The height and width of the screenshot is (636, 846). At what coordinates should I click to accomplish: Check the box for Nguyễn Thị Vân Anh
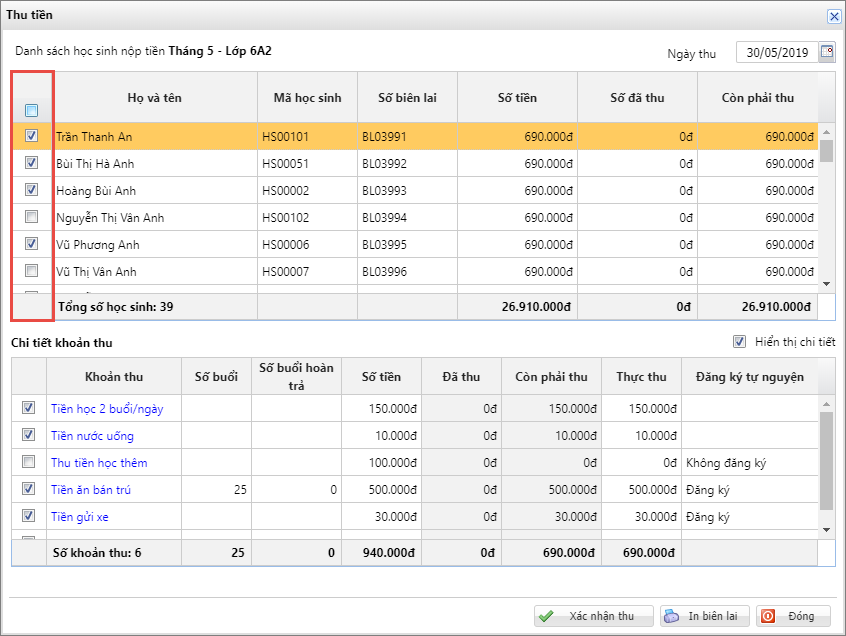pyautogui.click(x=31, y=217)
